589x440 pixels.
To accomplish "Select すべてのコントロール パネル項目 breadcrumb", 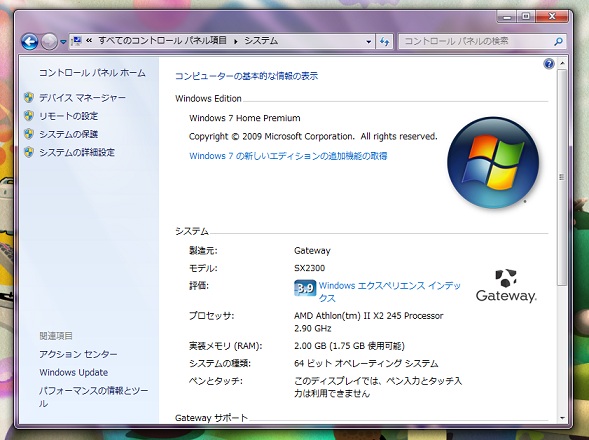I will 163,40.
